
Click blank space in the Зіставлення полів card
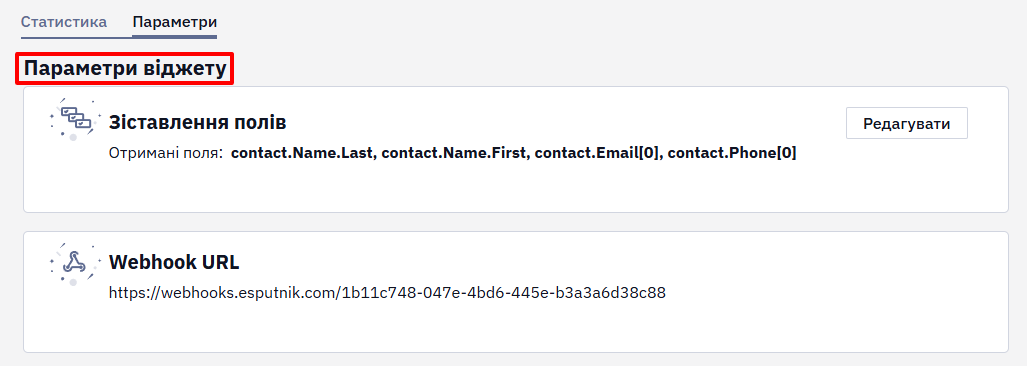click(524, 187)
